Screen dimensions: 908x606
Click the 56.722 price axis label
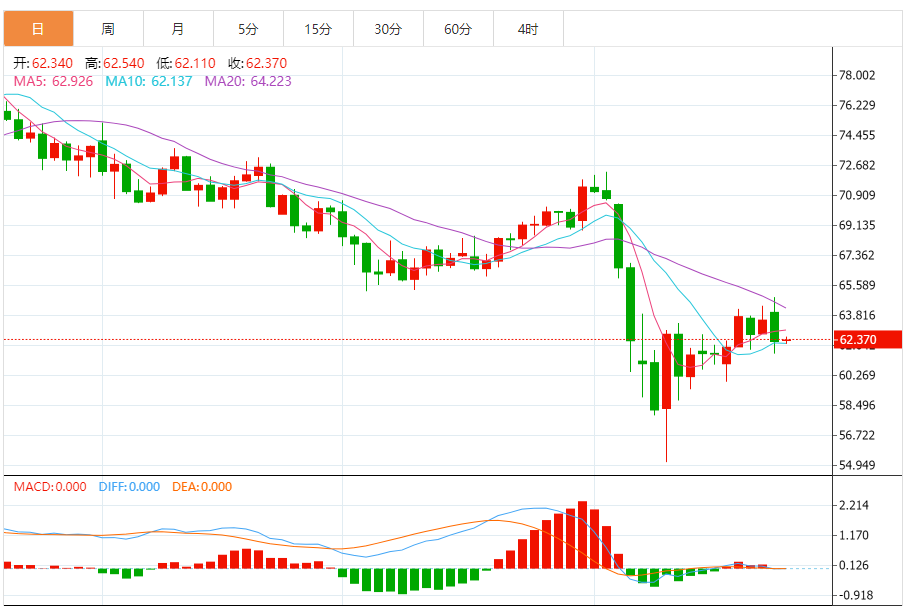point(857,435)
